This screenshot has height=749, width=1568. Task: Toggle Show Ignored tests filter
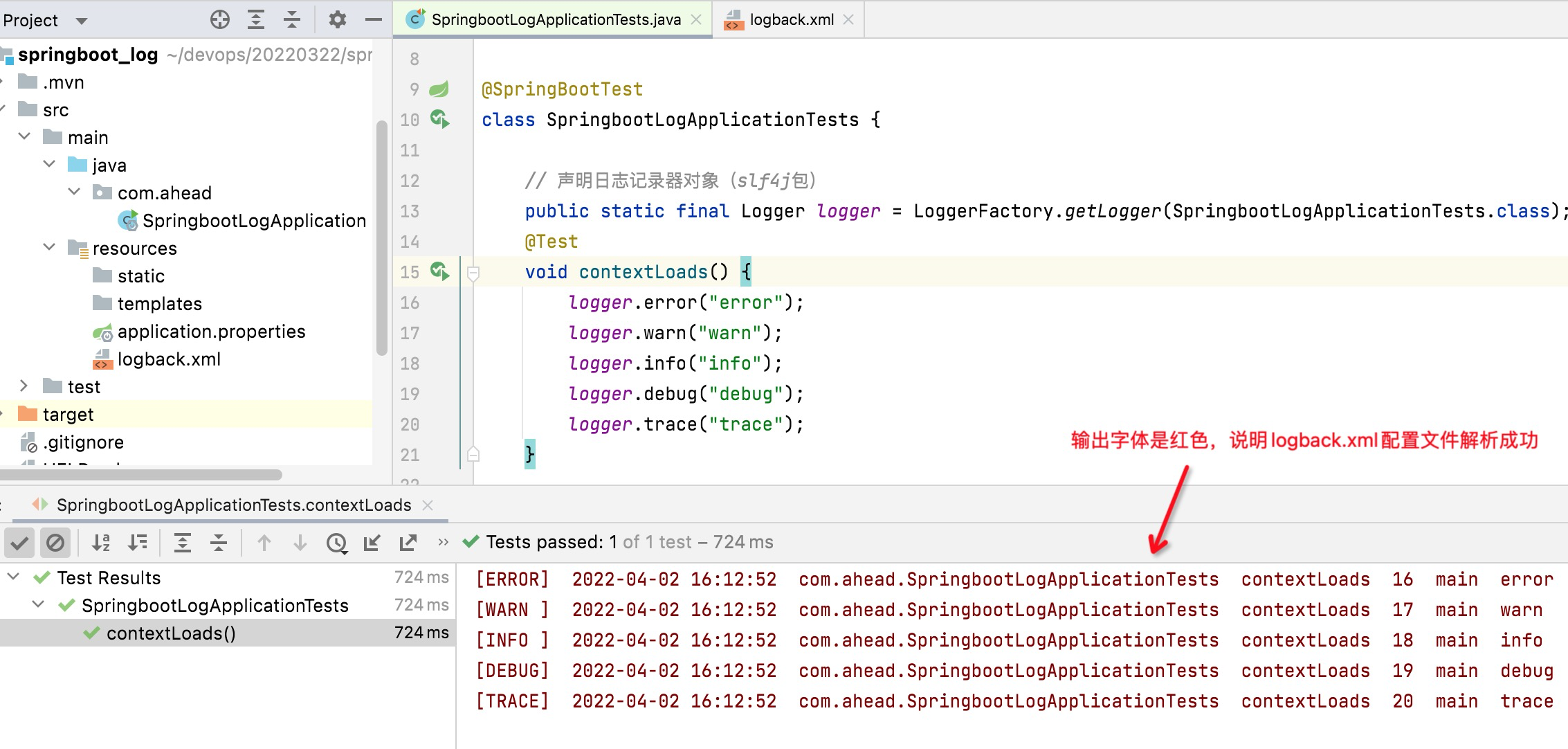[56, 543]
